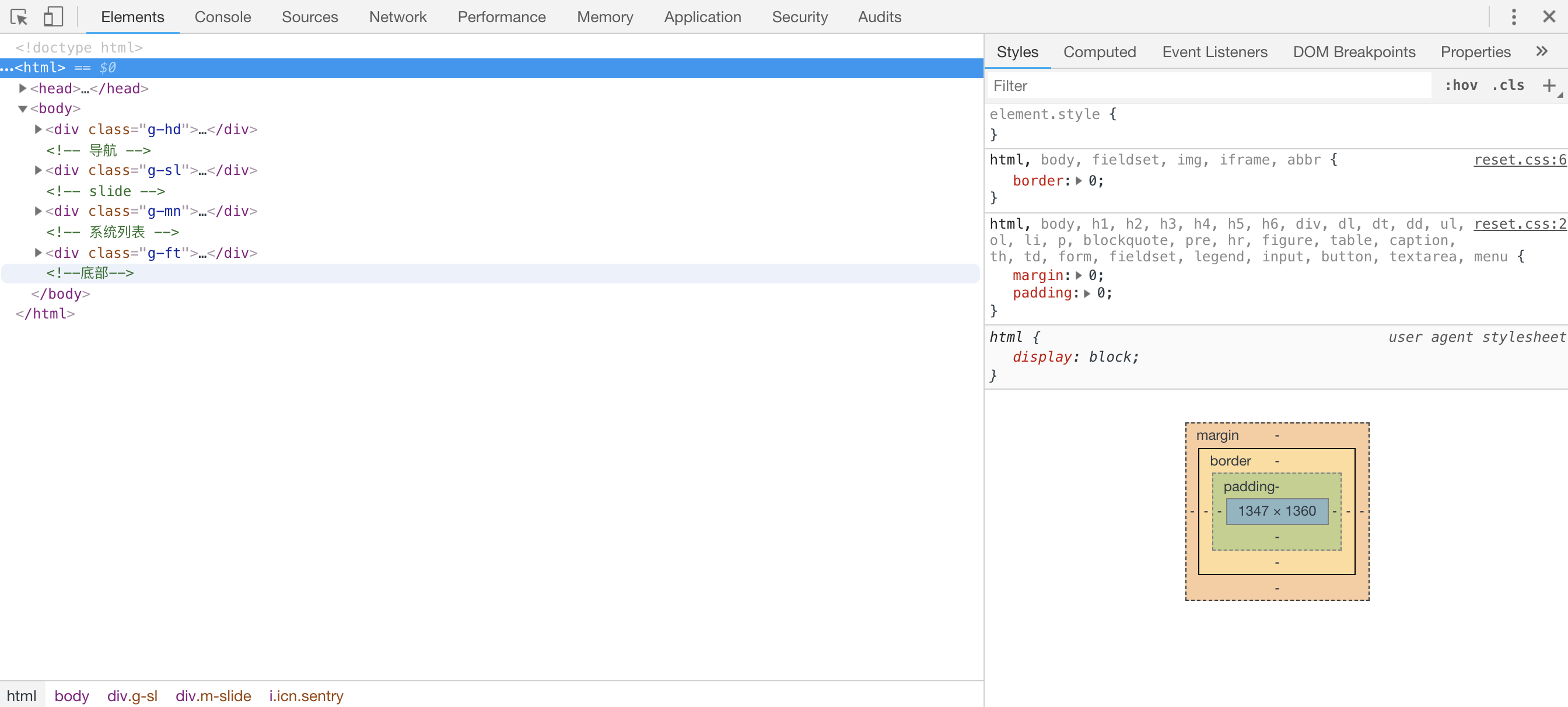Expand the head element node
The image size is (1568, 707).
pos(23,88)
